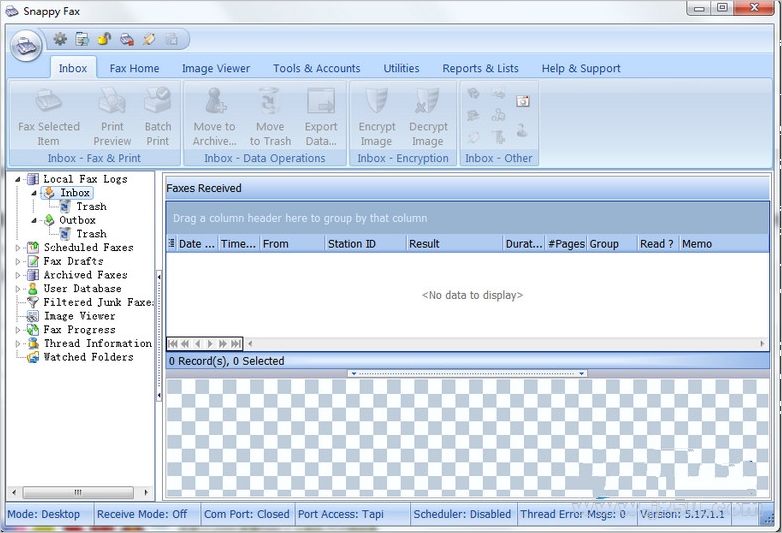The height and width of the screenshot is (533, 782).
Task: Go to previous record in grid navigator
Action: click(x=197, y=344)
